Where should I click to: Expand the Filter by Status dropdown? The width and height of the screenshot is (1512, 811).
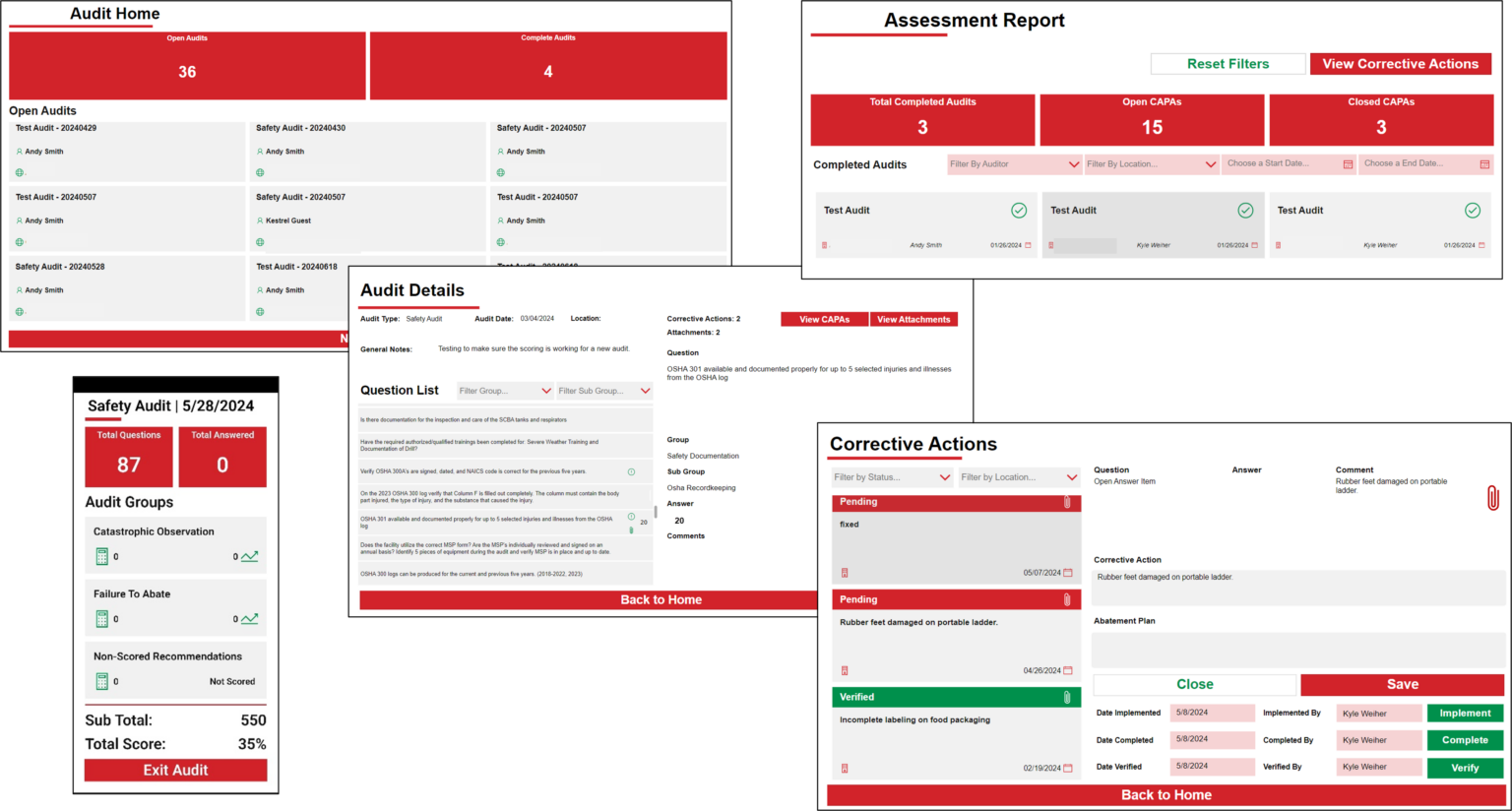(x=892, y=476)
